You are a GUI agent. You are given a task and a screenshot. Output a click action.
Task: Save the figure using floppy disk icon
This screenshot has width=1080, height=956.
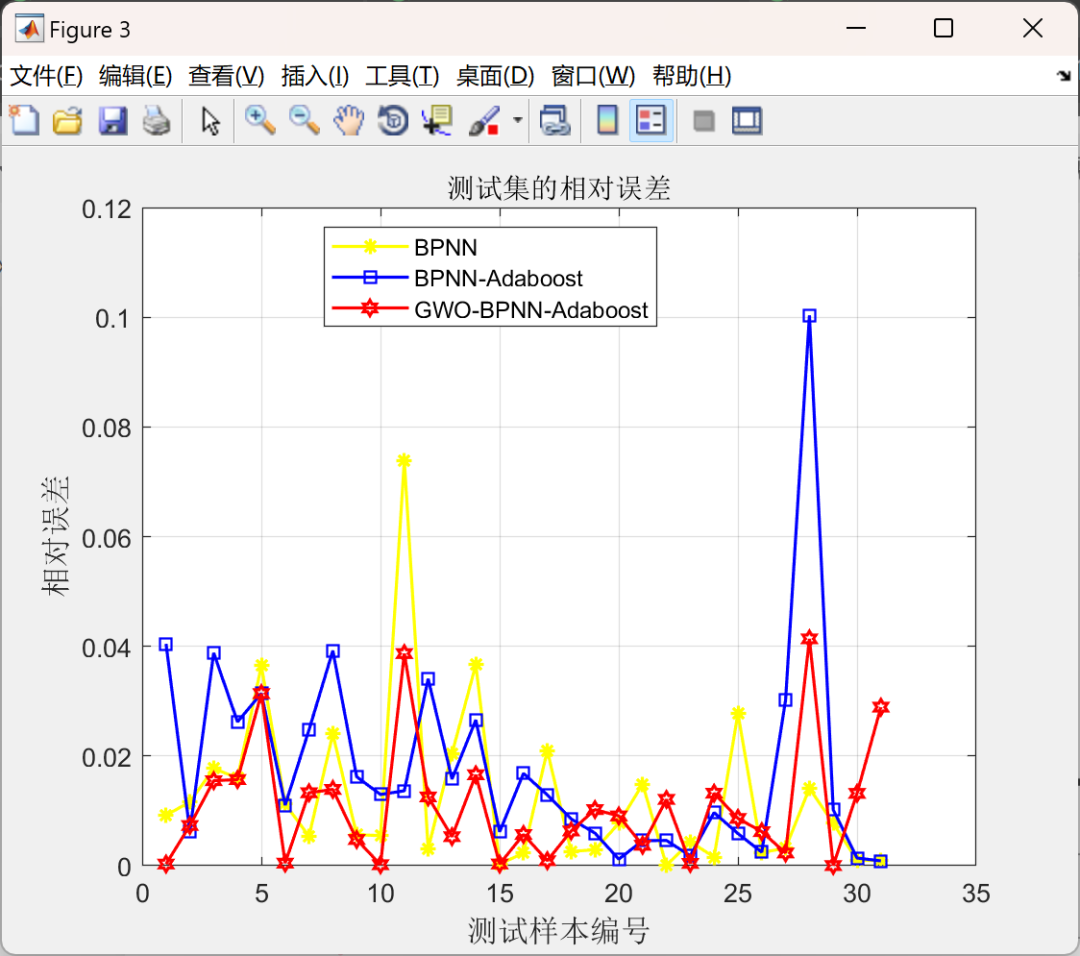[112, 121]
